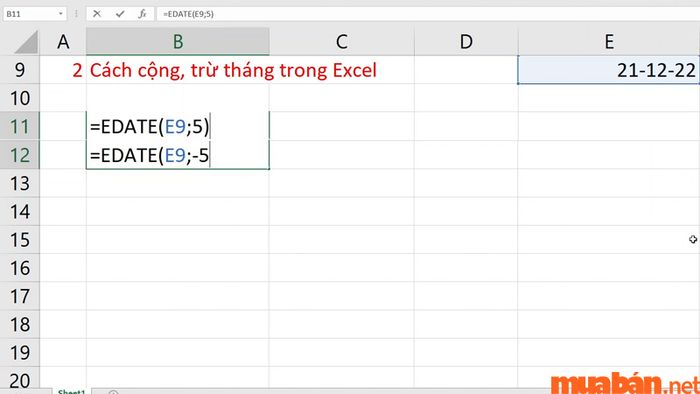Select column D header
700x394 pixels.
(x=466, y=41)
